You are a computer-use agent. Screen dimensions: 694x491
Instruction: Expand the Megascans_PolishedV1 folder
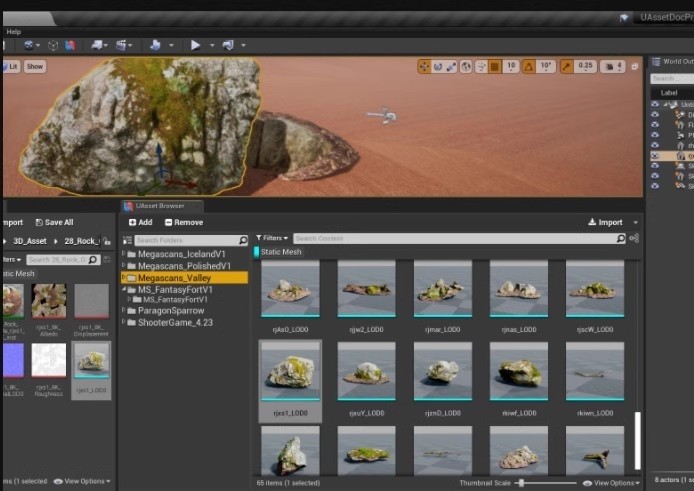[x=124, y=266]
